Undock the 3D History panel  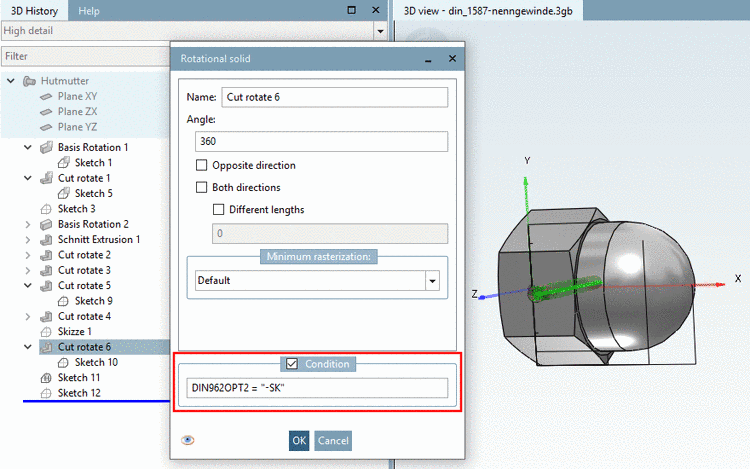click(x=352, y=10)
